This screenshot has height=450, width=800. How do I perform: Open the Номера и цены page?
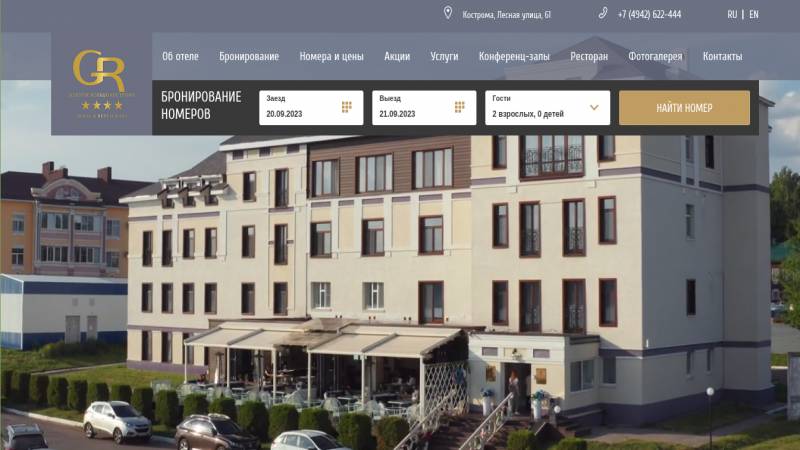pos(331,57)
